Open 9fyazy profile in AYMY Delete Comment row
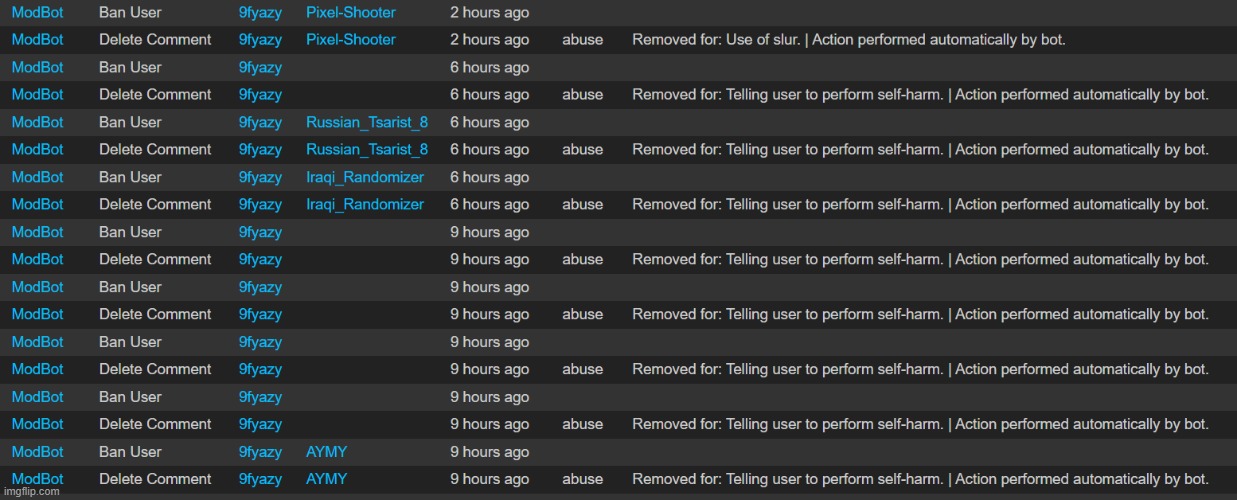1237x500 pixels. 260,479
